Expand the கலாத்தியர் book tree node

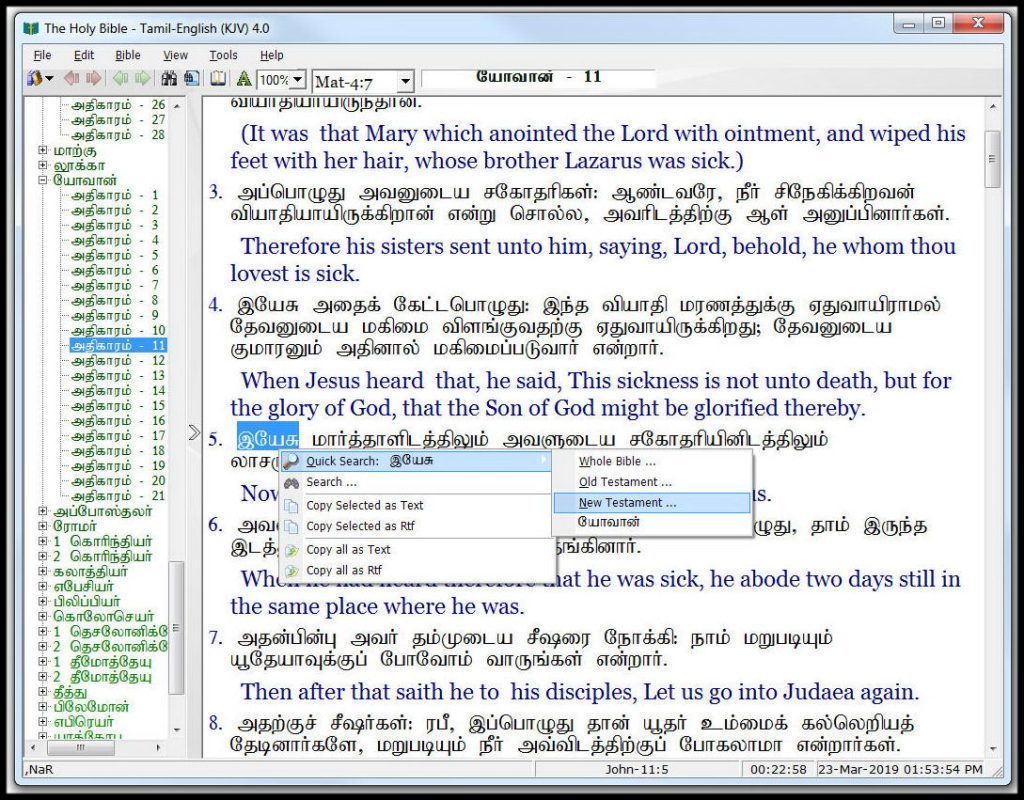click(x=43, y=571)
